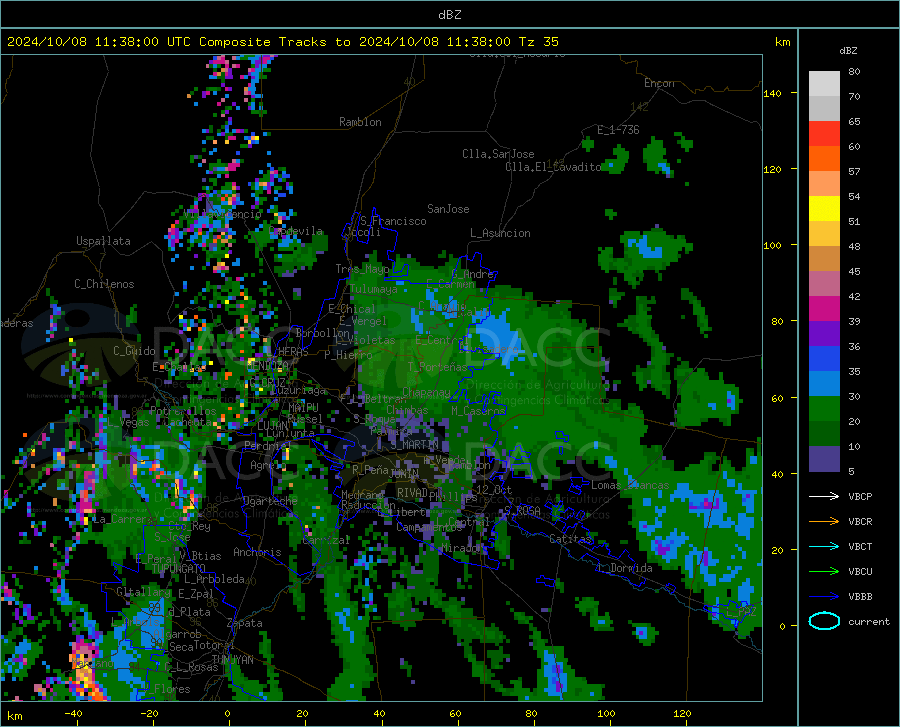Click the Uspallata label on map
This screenshot has width=900, height=727.
pos(103,241)
